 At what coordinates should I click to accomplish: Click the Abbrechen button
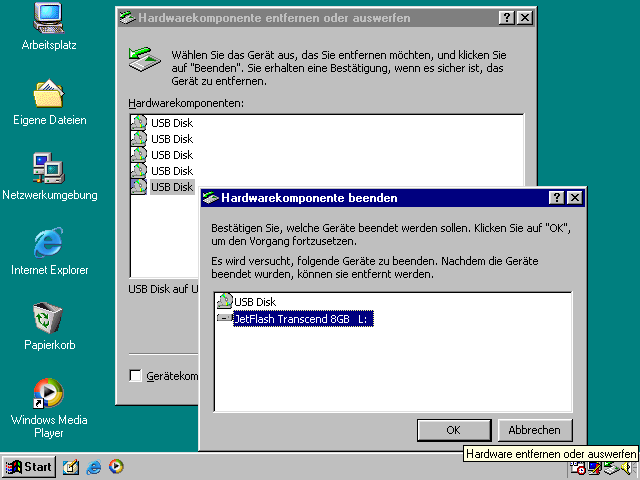(535, 430)
